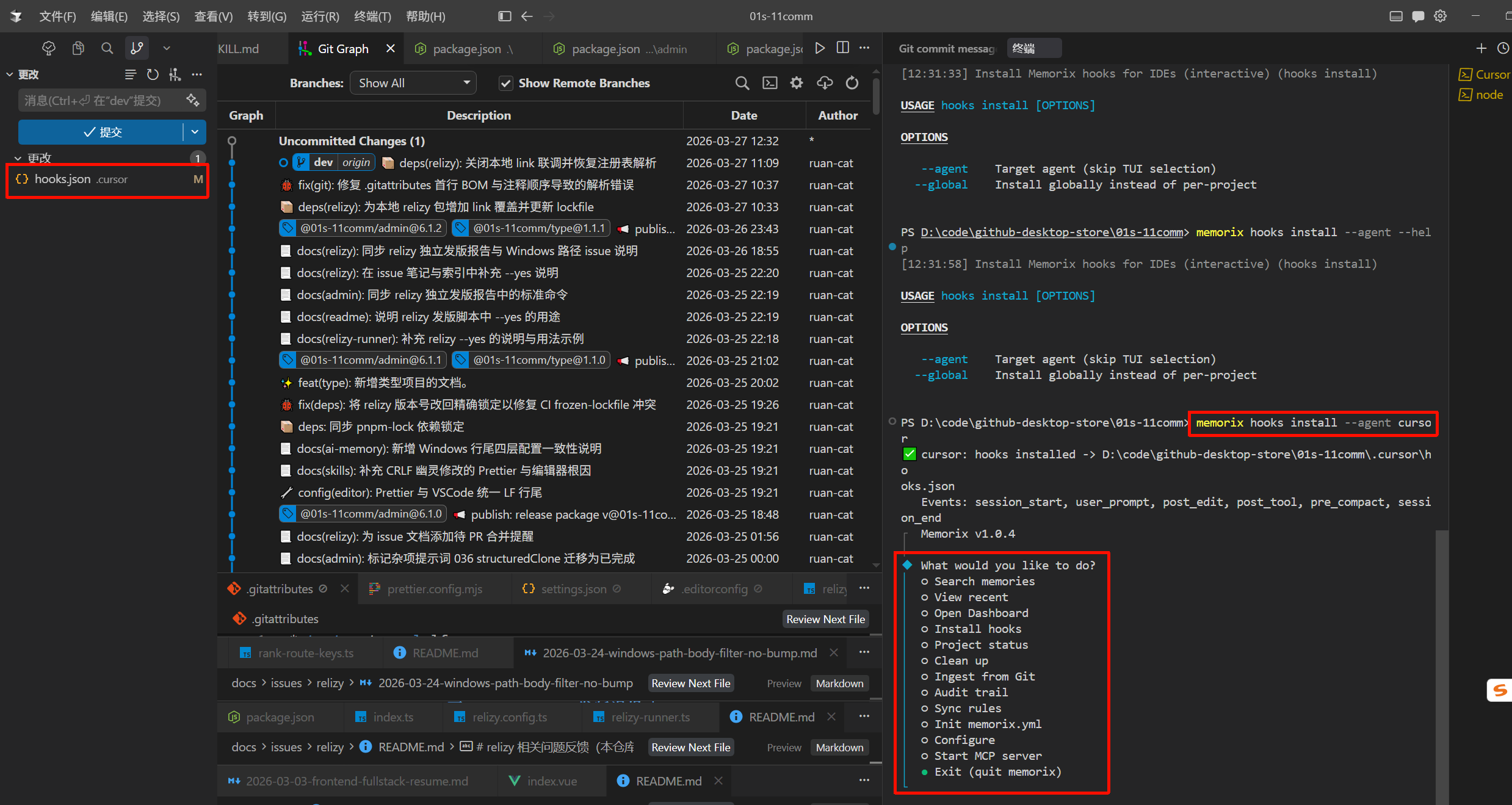Click the refresh icon in changes header

click(153, 74)
